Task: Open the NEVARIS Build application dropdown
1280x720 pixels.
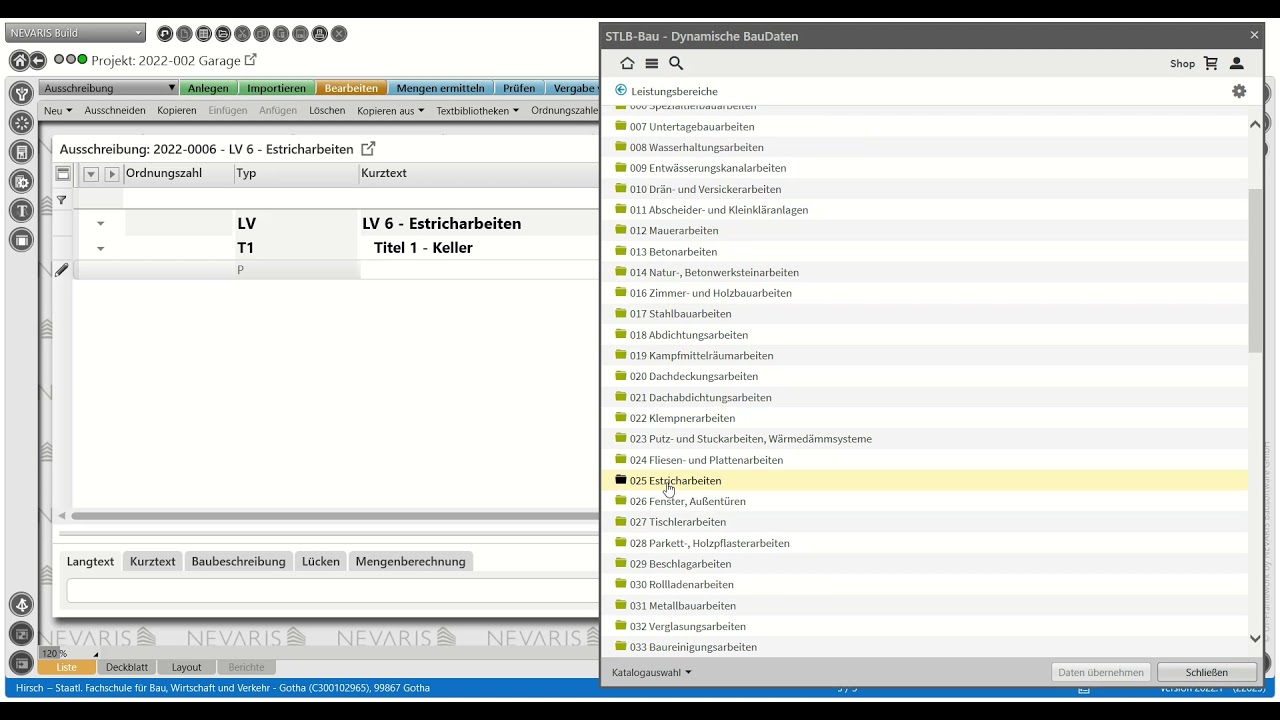Action: point(76,33)
